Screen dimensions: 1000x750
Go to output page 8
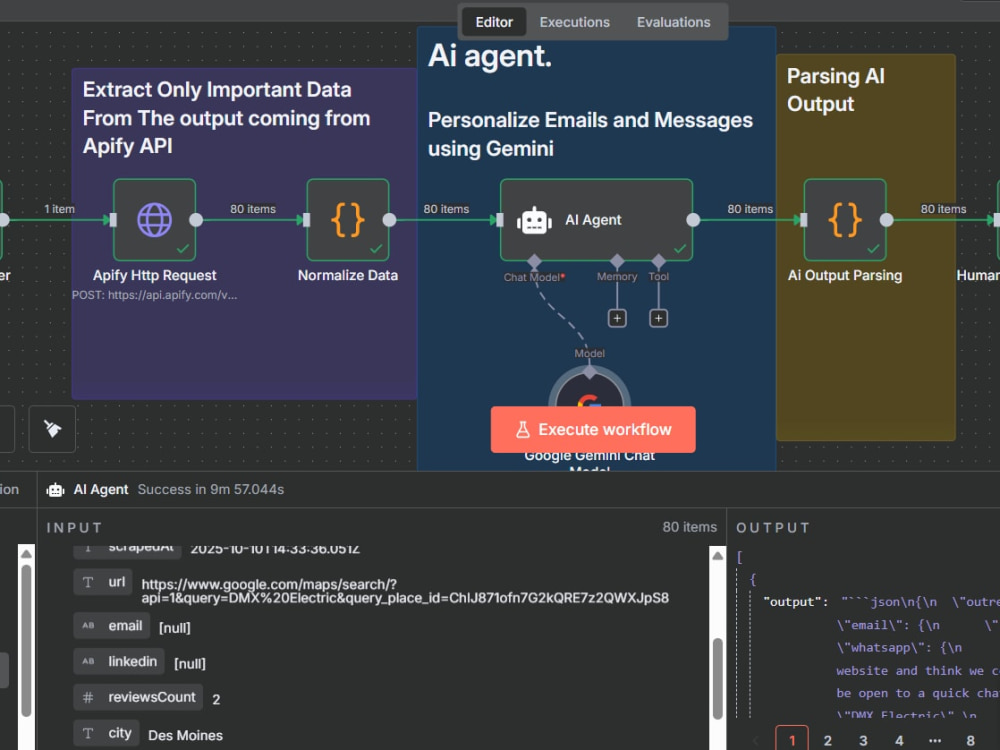coord(971,740)
